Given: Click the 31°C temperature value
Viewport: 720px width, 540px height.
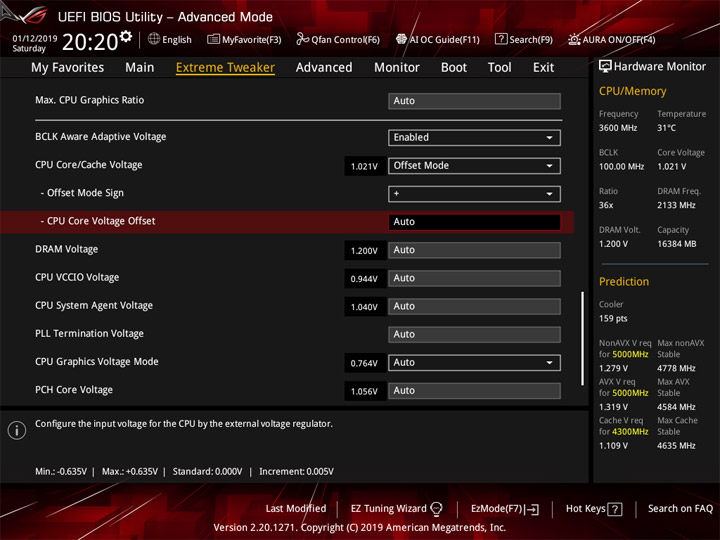Looking at the screenshot, I should pyautogui.click(x=666, y=128).
